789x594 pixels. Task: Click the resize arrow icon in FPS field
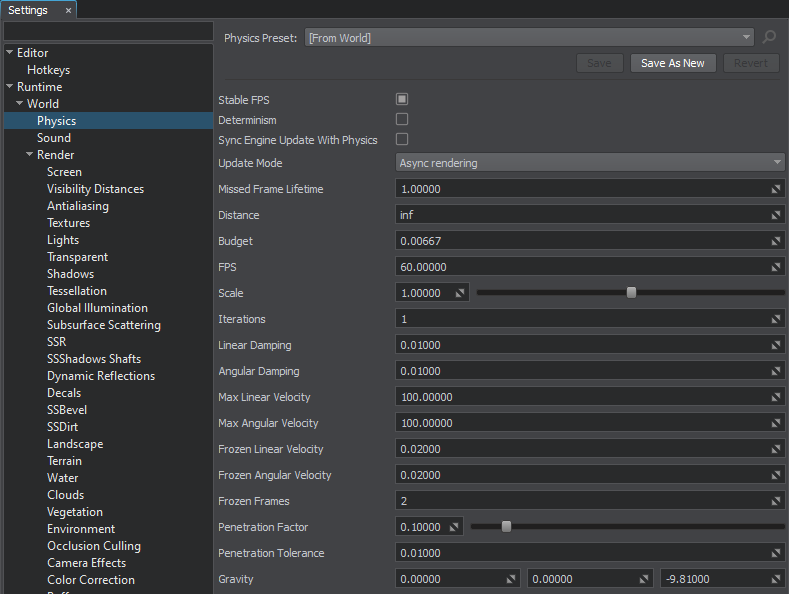(776, 267)
